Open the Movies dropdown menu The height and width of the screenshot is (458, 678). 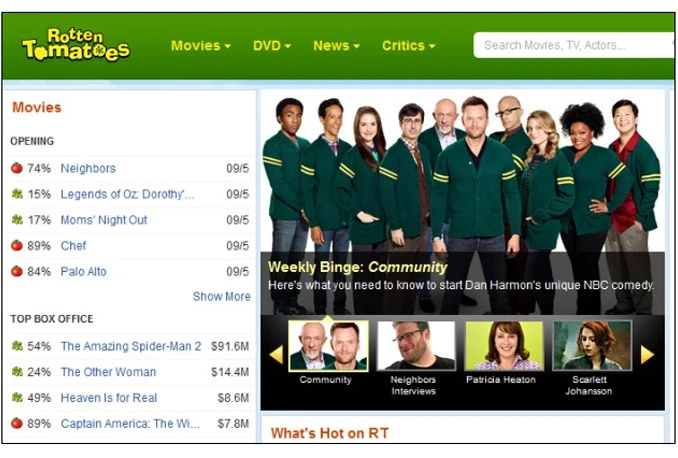point(201,45)
